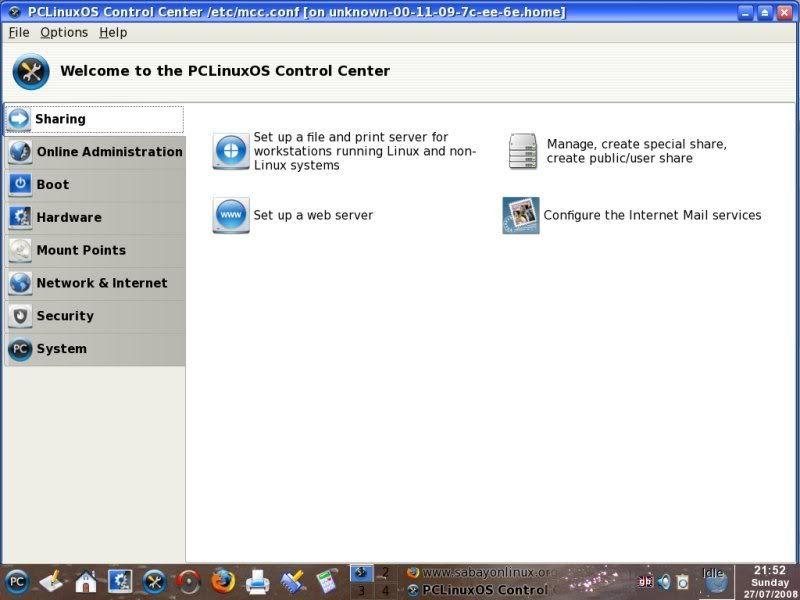Open the Home folder taskbar icon

(x=86, y=582)
